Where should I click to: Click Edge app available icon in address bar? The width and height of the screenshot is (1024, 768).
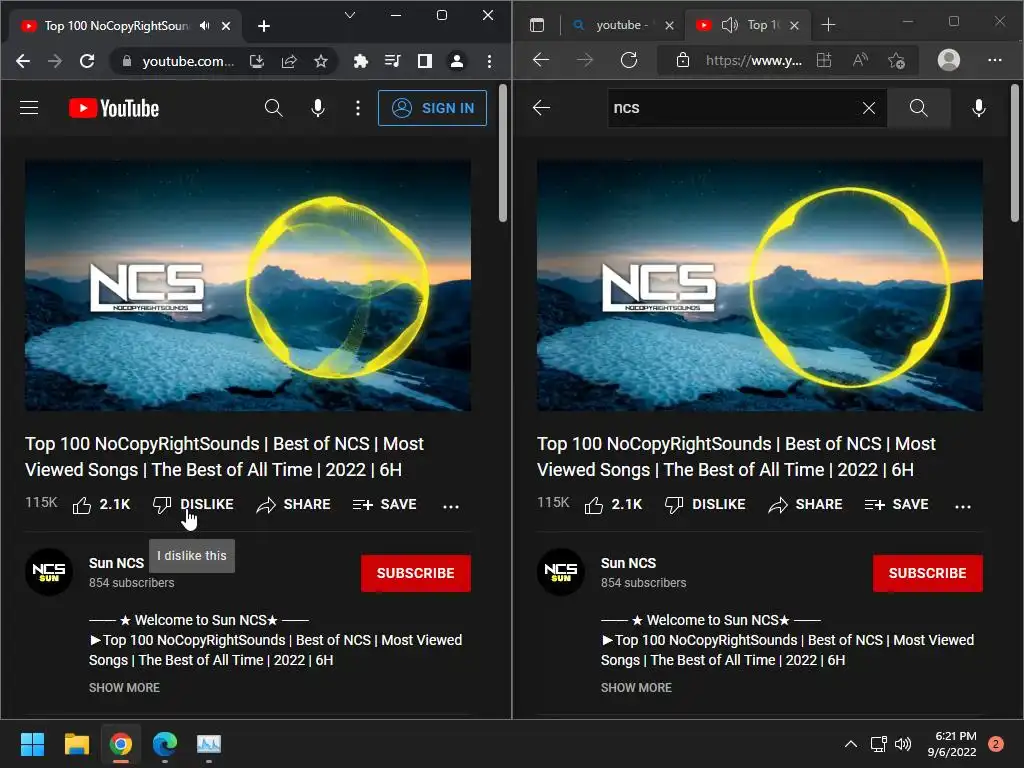(825, 61)
